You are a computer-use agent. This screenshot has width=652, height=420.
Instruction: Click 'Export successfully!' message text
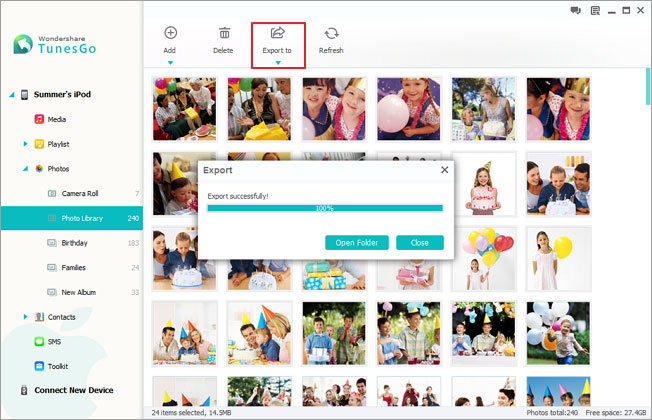tap(238, 196)
